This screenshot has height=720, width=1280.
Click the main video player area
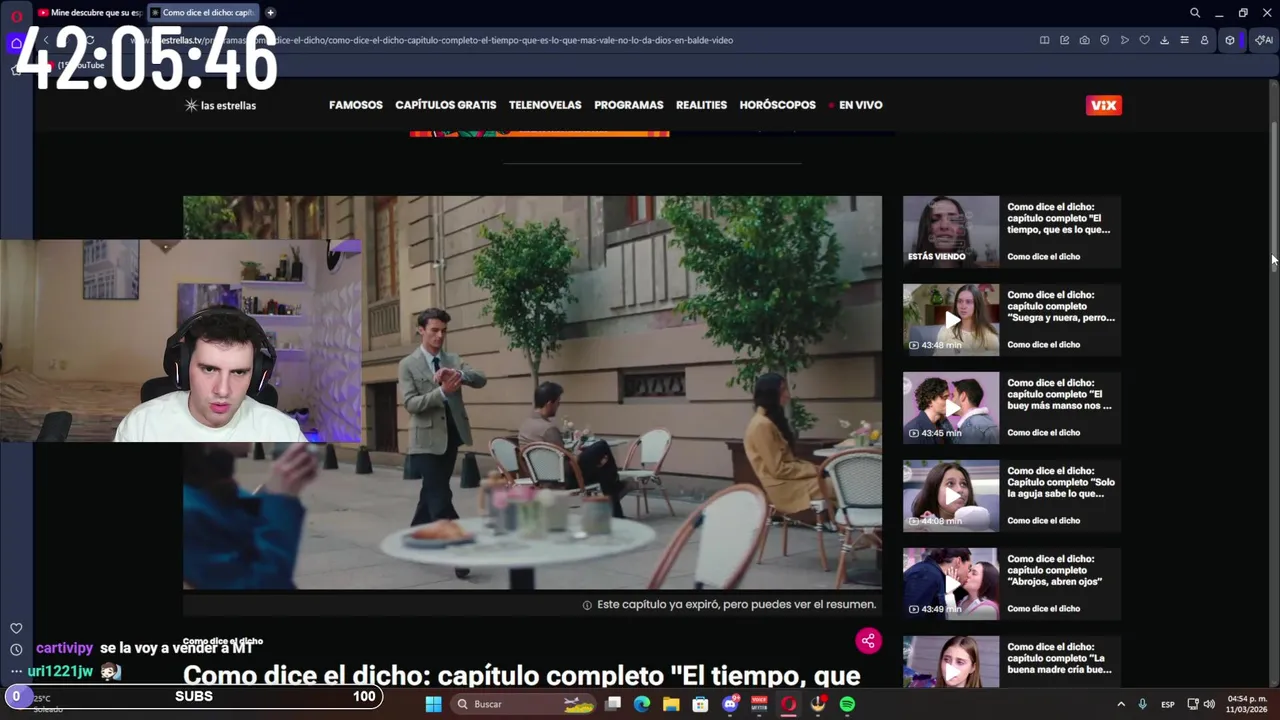[x=532, y=393]
